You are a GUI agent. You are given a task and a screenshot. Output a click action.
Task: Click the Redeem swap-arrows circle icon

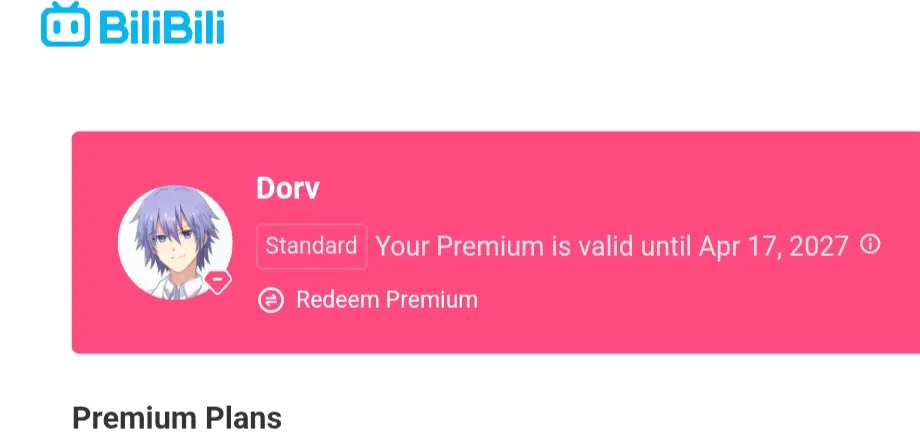271,300
